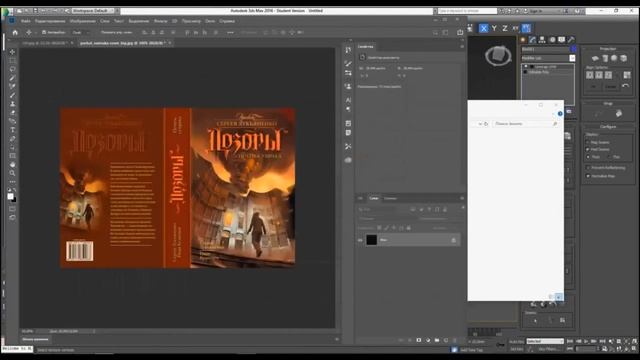Create new group folder icon in Layers
The height and width of the screenshot is (360, 640).
pyautogui.click(x=437, y=340)
